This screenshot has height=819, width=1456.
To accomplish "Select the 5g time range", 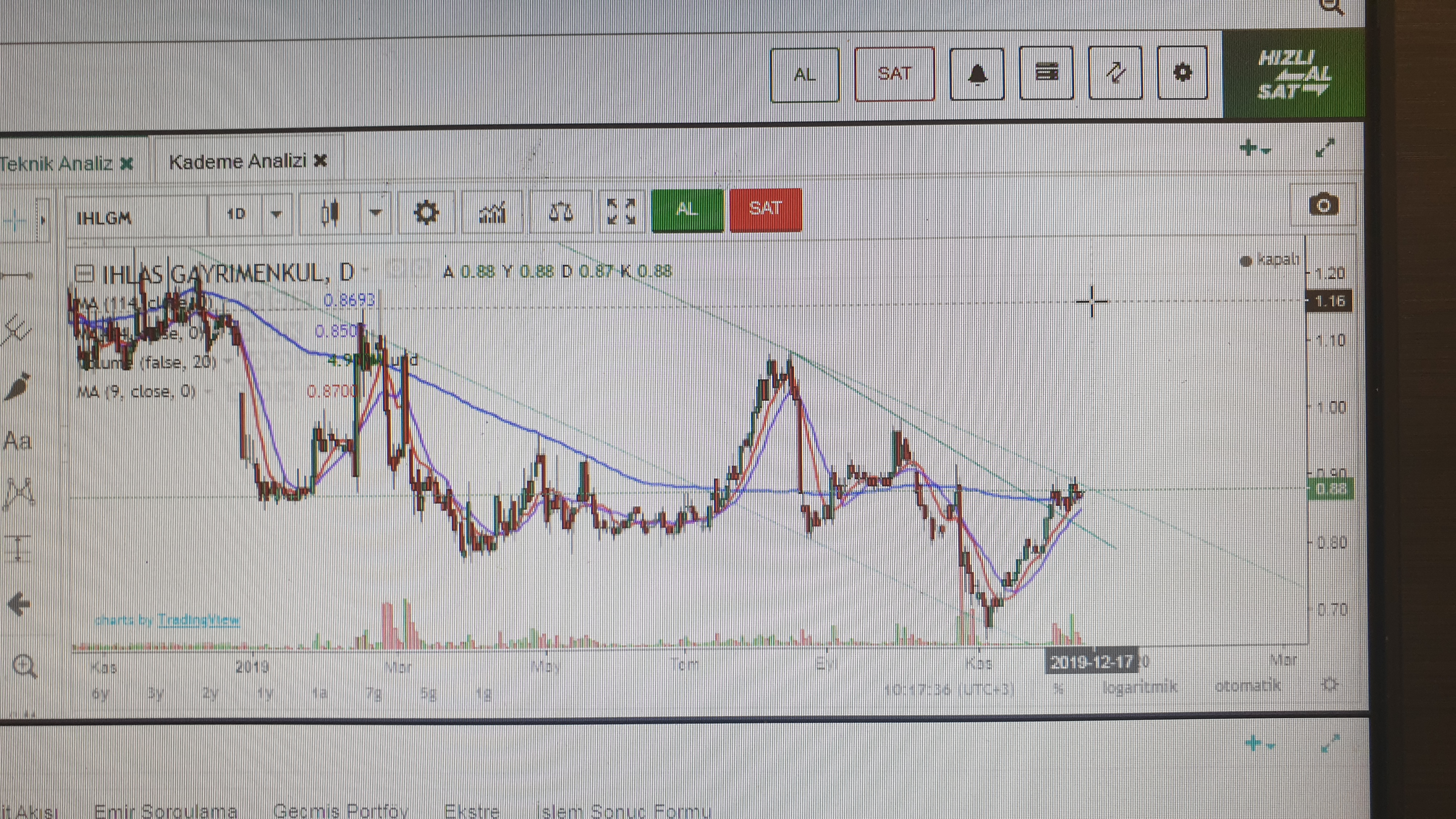I will (x=428, y=693).
